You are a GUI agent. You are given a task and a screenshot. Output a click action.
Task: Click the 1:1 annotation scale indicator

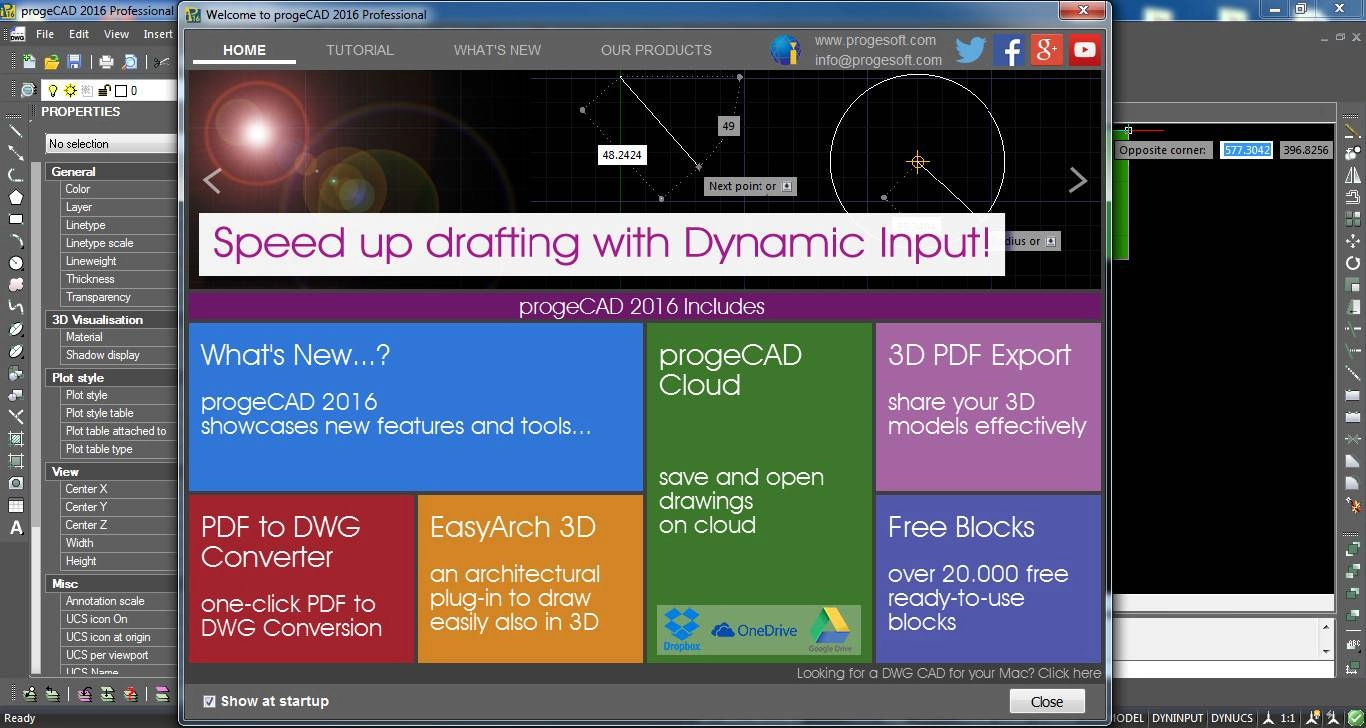pos(1287,718)
